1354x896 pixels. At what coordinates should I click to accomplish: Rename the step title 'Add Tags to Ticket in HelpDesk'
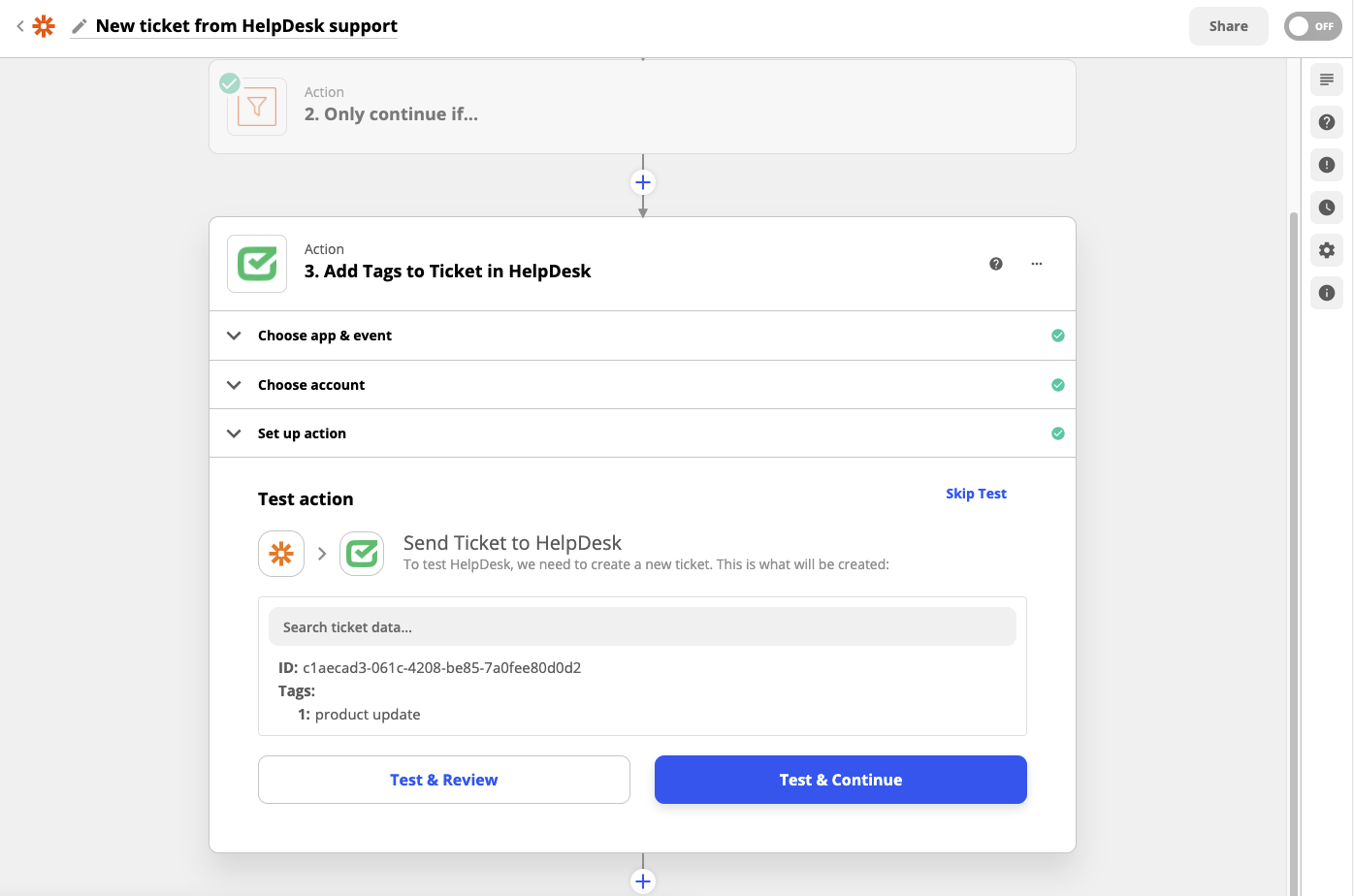point(457,272)
